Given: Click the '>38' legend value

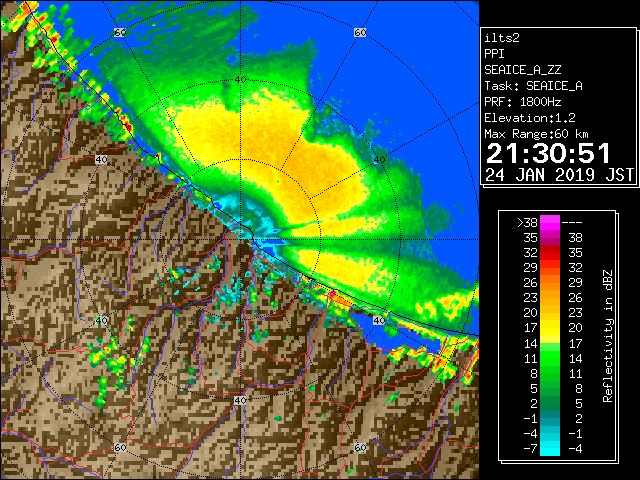Looking at the screenshot, I should click(x=527, y=222).
